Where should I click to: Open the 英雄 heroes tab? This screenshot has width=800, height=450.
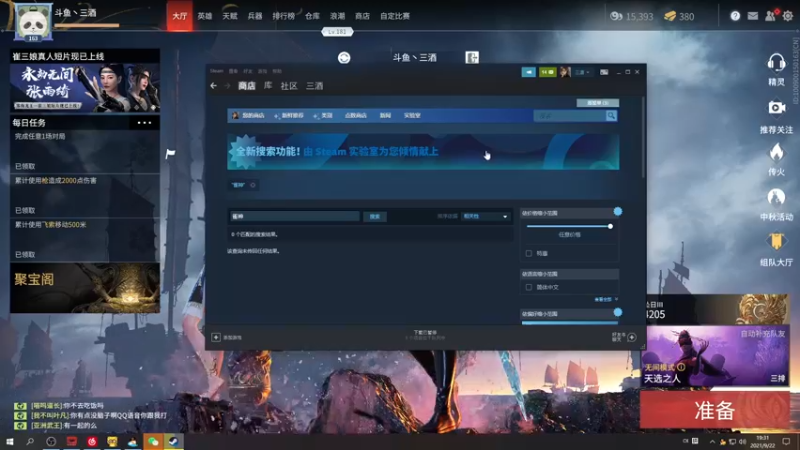coord(205,16)
